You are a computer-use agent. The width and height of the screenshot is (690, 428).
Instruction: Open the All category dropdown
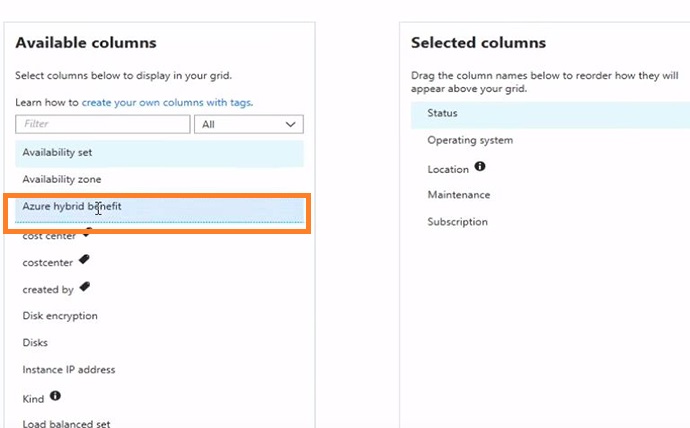coord(249,124)
